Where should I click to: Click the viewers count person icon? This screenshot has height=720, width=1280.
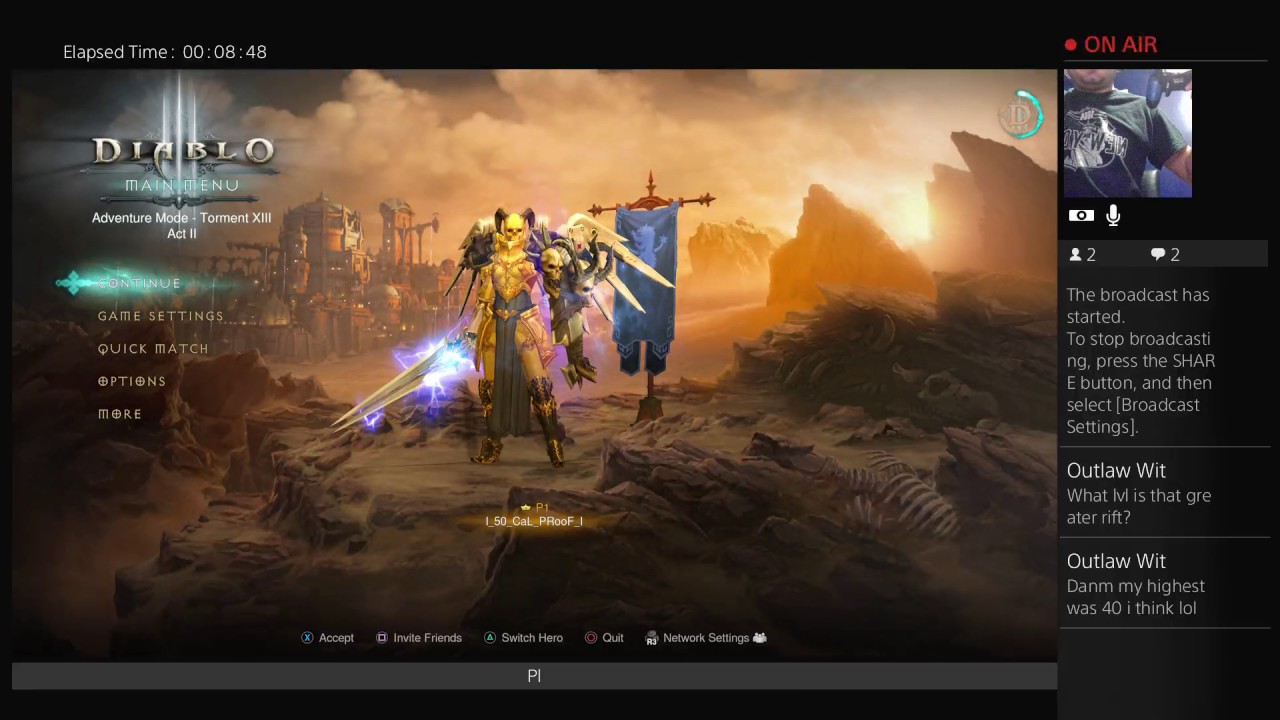click(1076, 255)
